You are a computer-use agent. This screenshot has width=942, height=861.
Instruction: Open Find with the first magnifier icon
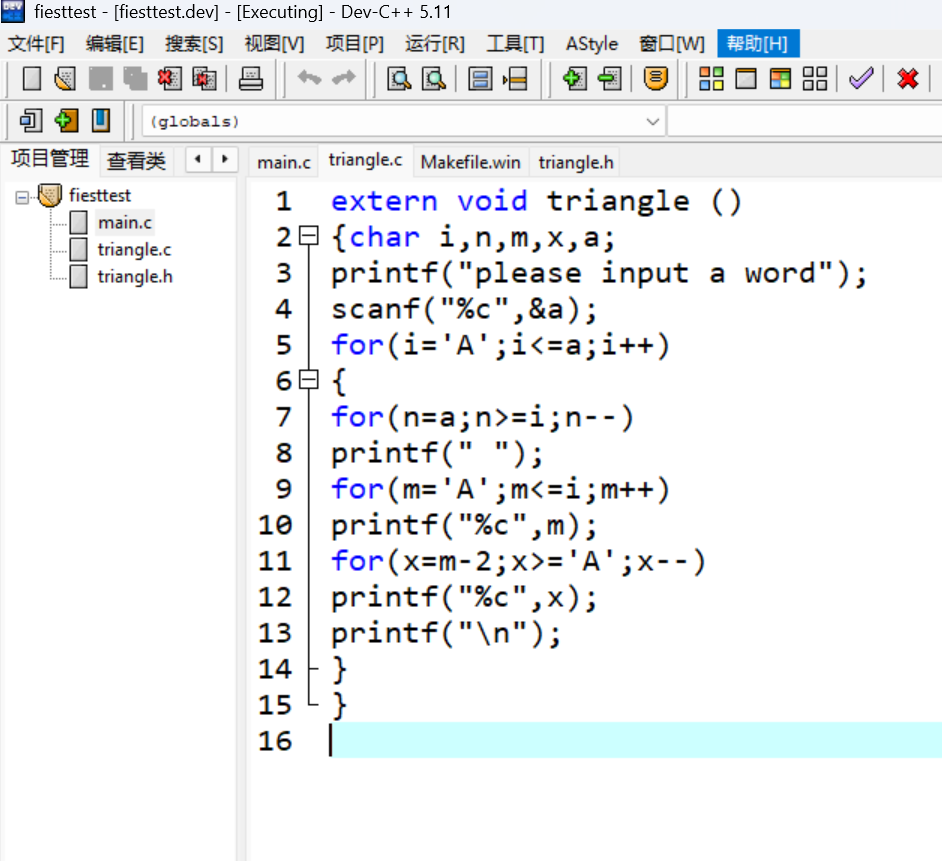tap(400, 79)
